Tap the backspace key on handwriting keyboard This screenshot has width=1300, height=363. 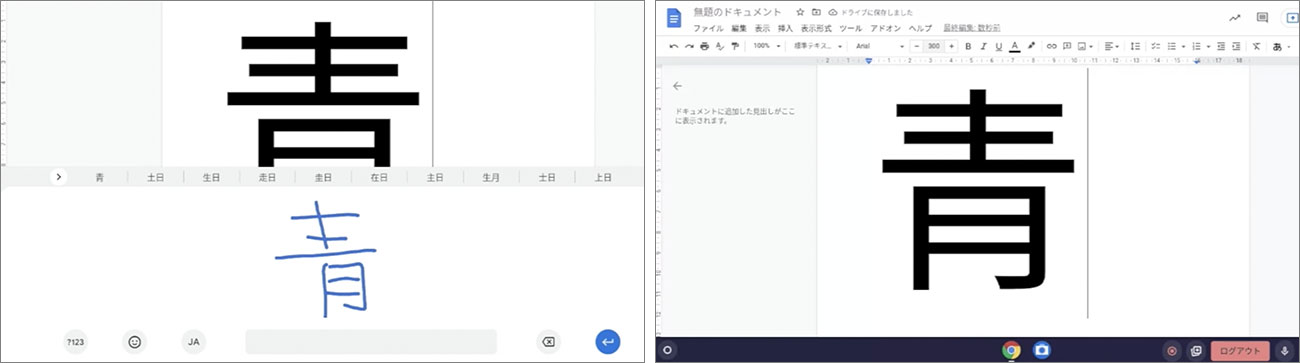pos(548,341)
